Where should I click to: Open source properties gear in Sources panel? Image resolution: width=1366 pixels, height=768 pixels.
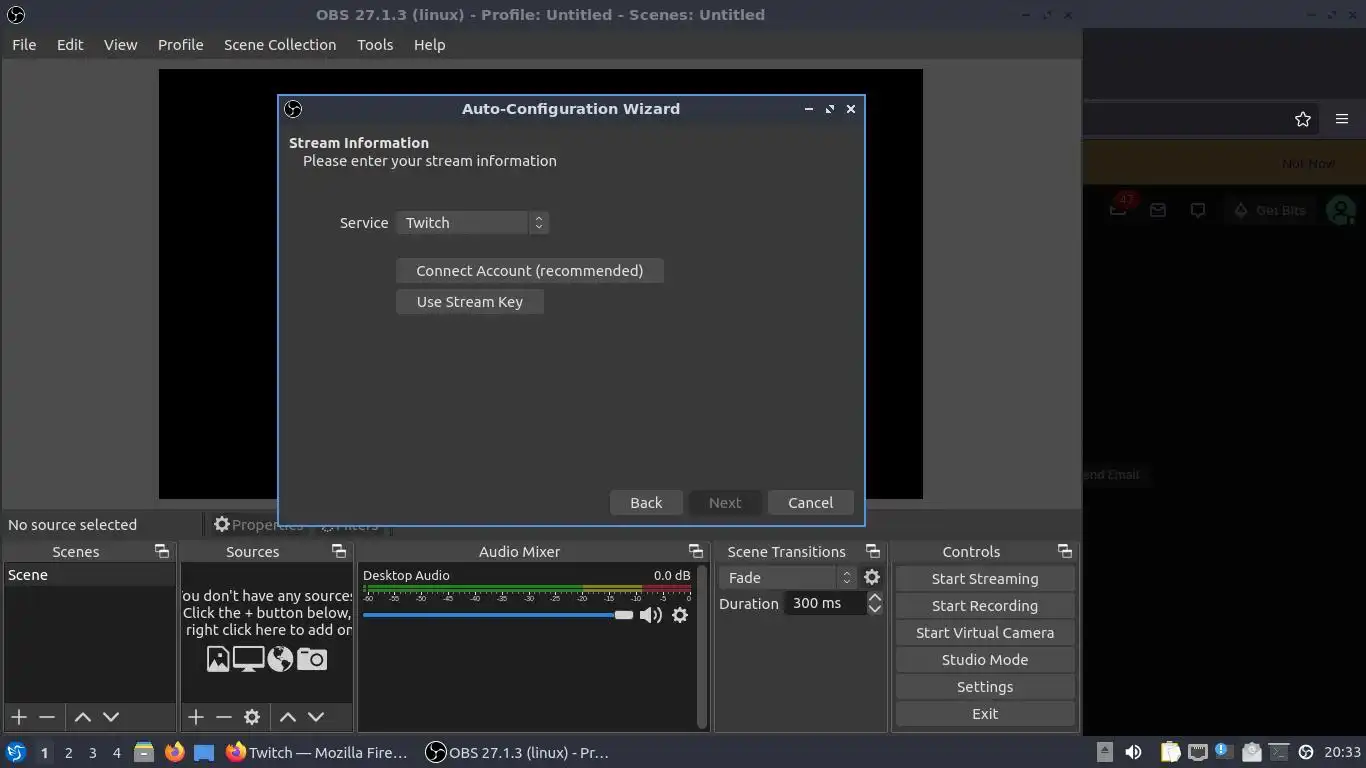click(x=252, y=717)
